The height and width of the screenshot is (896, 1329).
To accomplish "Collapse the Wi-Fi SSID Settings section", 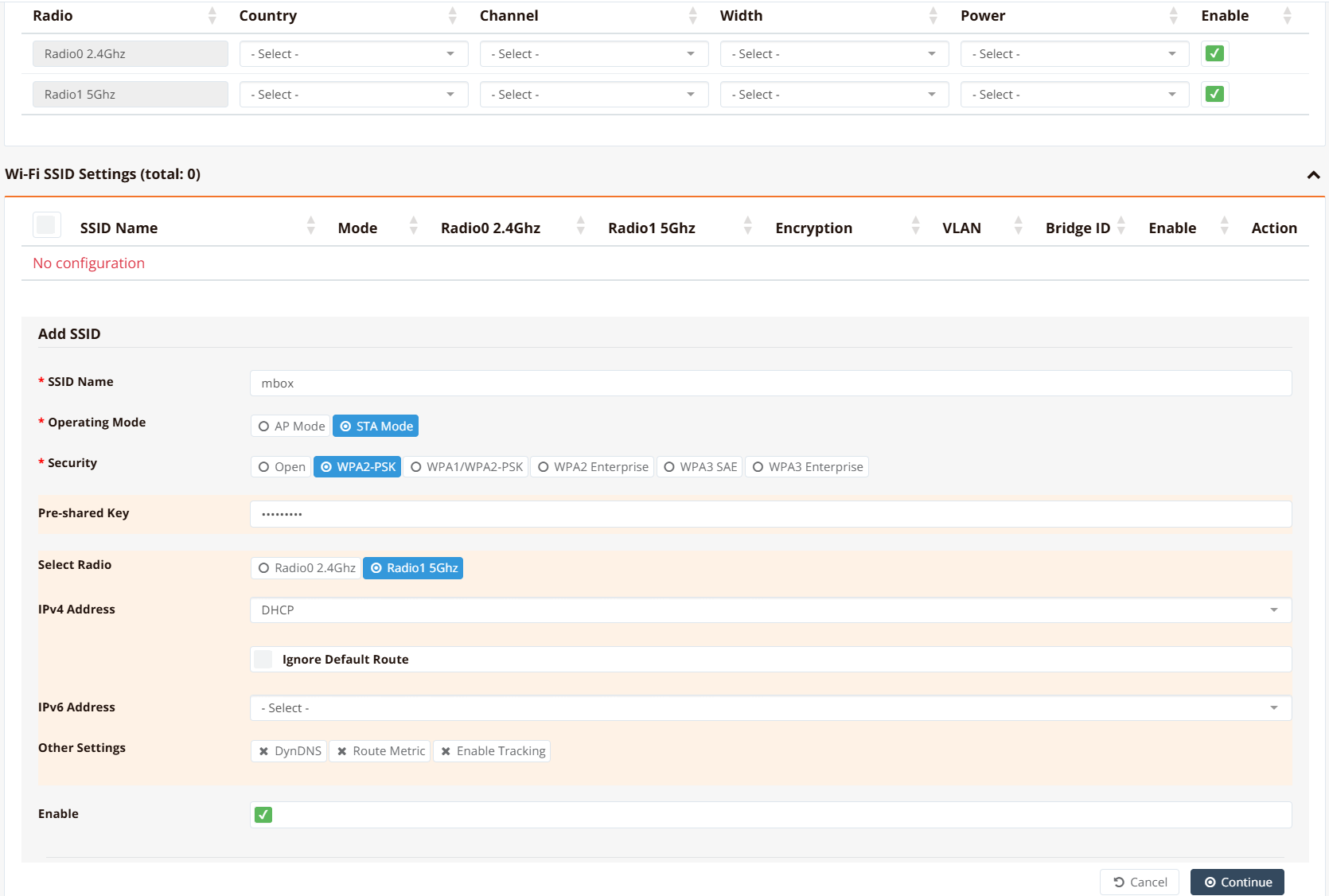I will click(1313, 175).
